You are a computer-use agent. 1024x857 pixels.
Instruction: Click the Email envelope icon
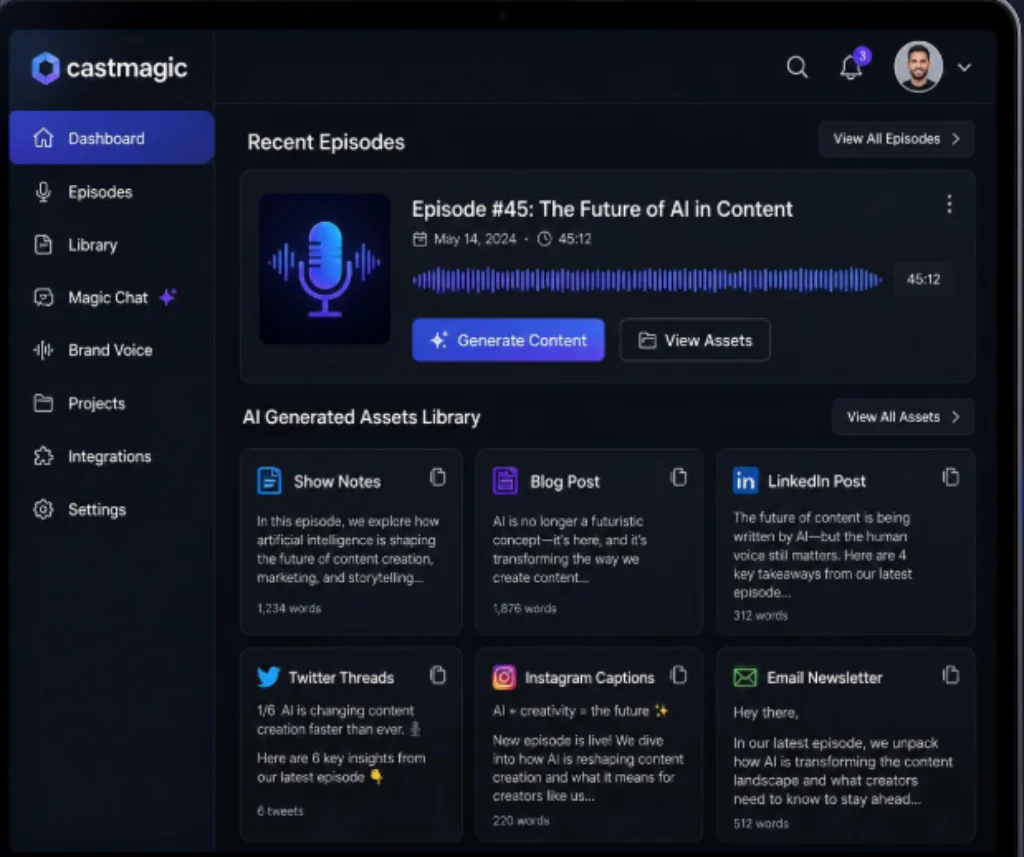coord(745,677)
